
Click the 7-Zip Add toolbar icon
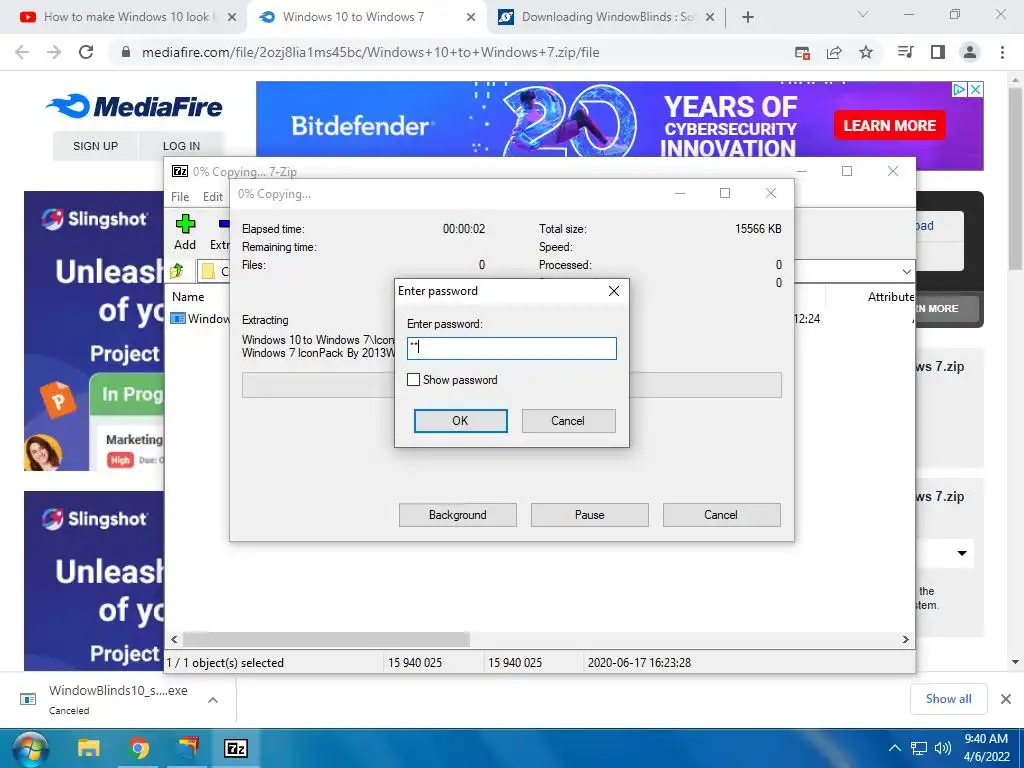coord(185,232)
